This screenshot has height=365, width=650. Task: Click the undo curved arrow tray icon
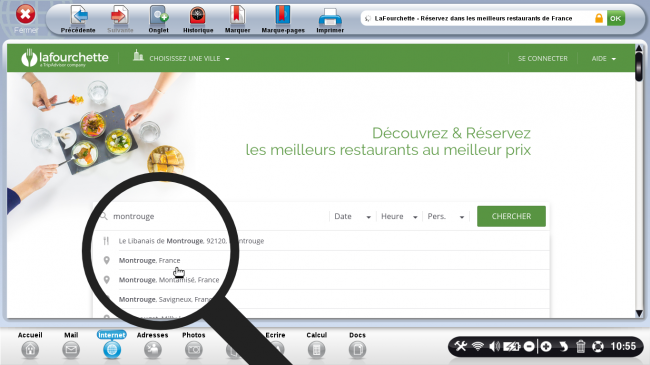coord(563,346)
